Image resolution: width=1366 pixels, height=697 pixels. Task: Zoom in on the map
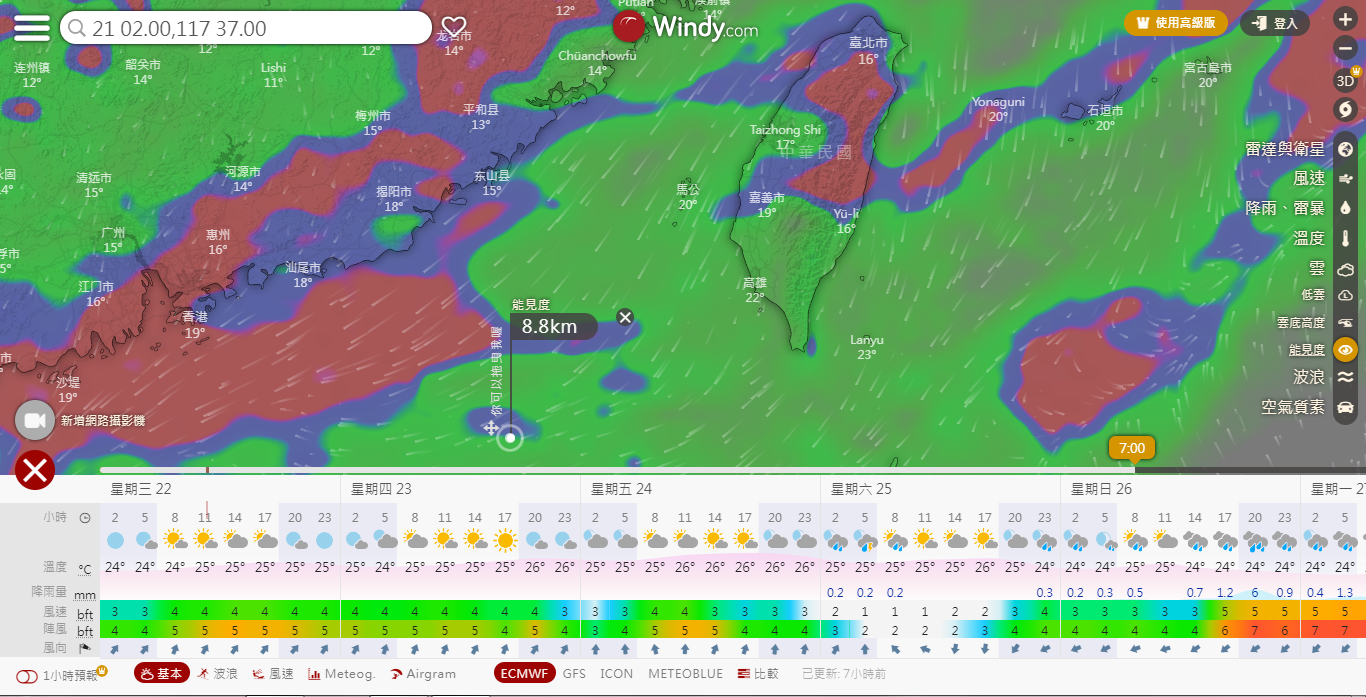pos(1345,20)
